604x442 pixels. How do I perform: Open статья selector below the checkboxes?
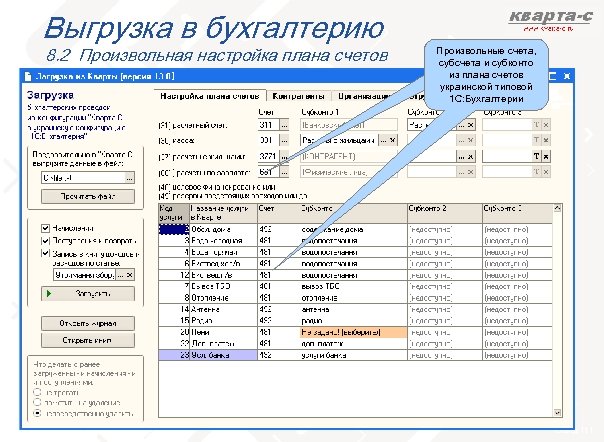tap(121, 275)
